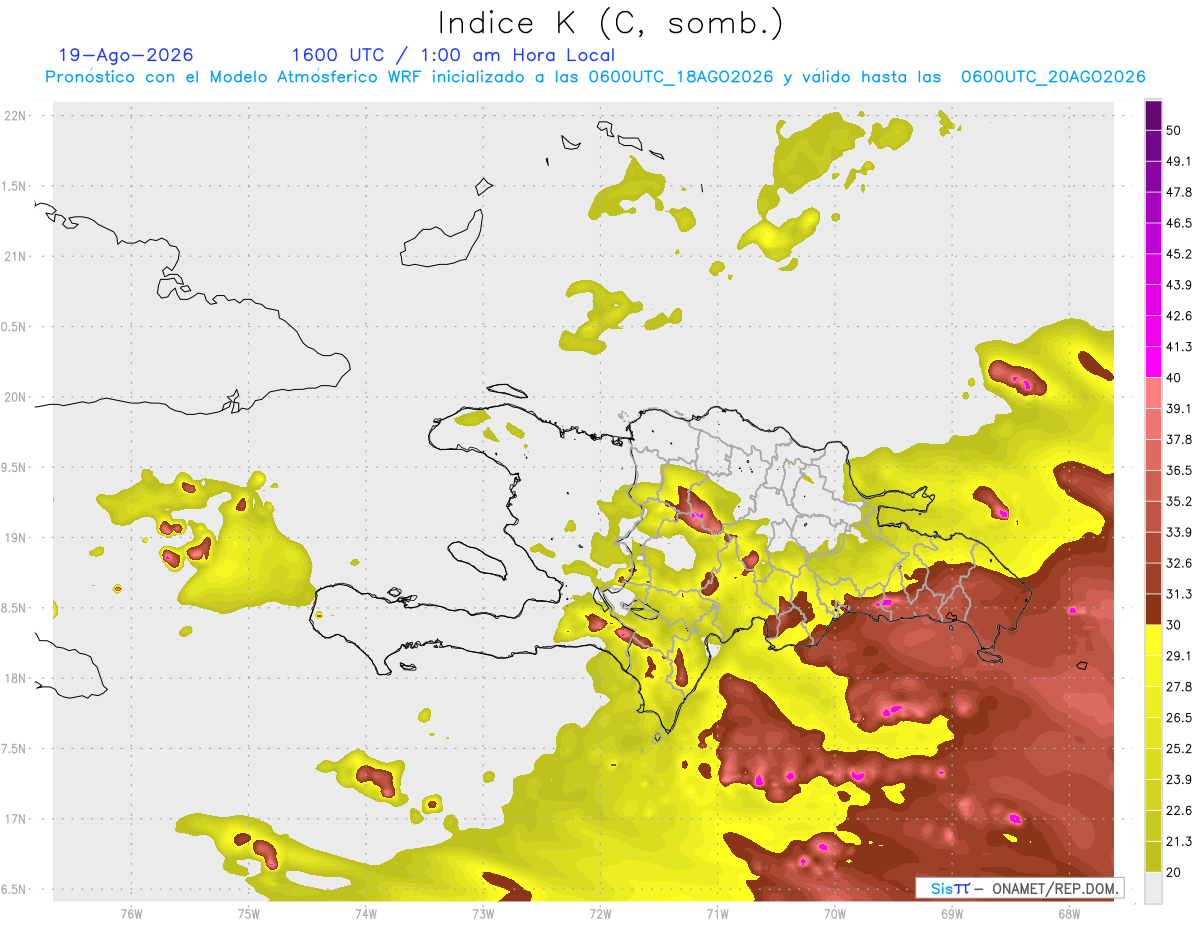Click the '22N' latitude label
This screenshot has width=1200, height=927.
click(x=17, y=115)
